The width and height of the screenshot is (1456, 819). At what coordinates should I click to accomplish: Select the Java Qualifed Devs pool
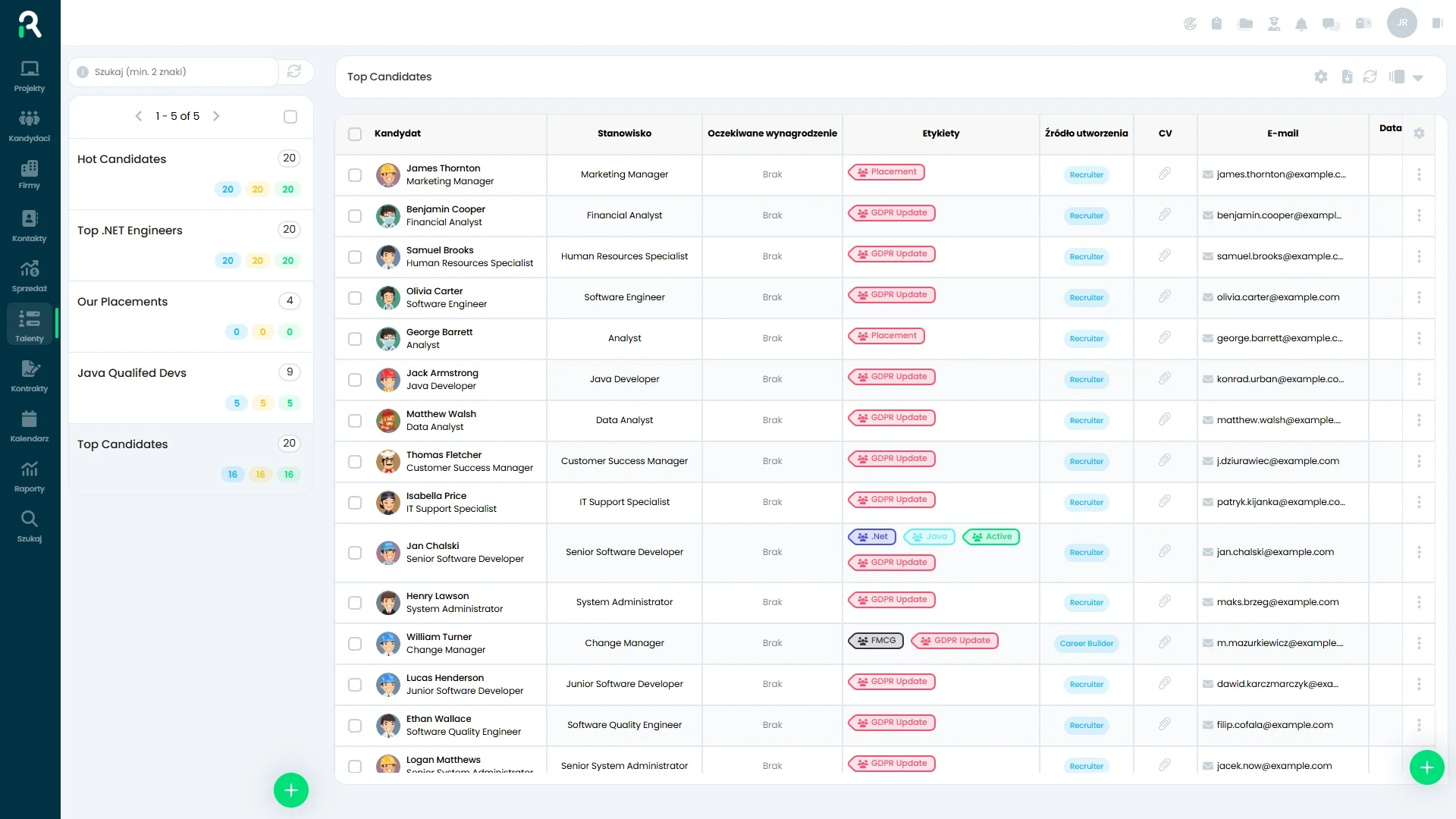(132, 373)
